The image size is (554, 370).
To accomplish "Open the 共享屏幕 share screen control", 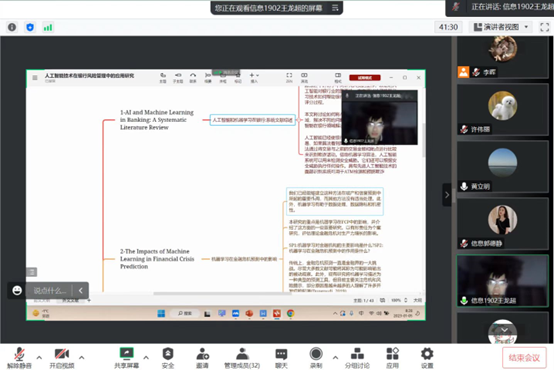I will (126, 358).
